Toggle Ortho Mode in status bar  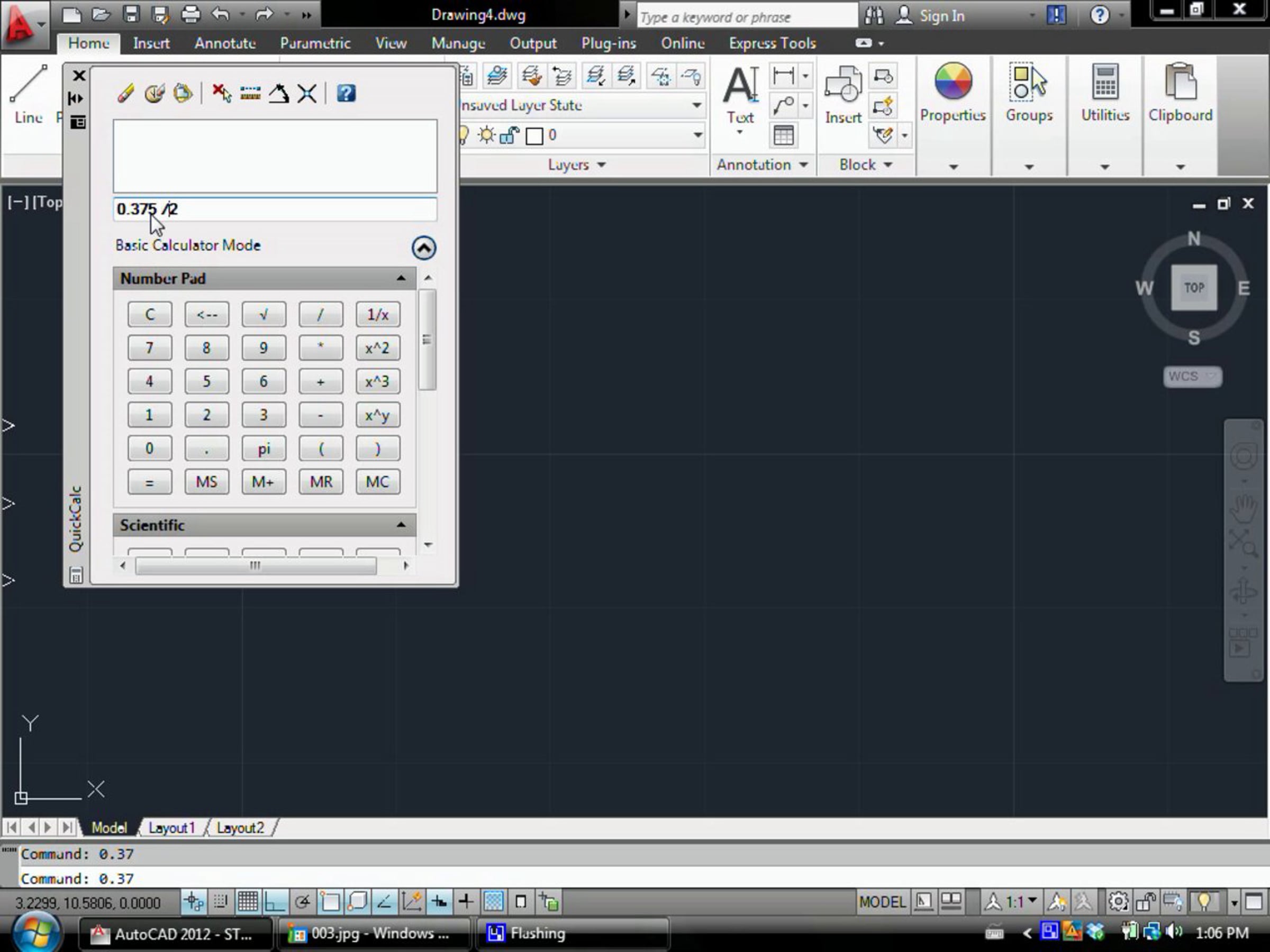click(x=275, y=902)
